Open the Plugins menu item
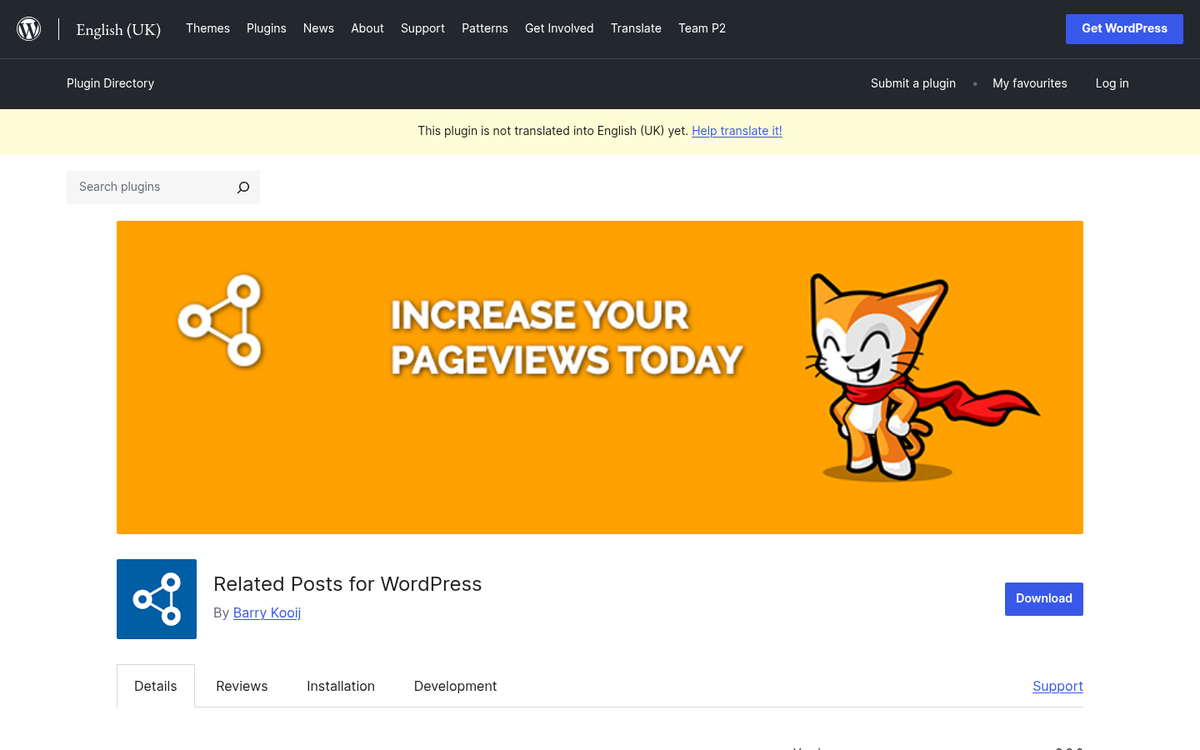 pos(266,28)
